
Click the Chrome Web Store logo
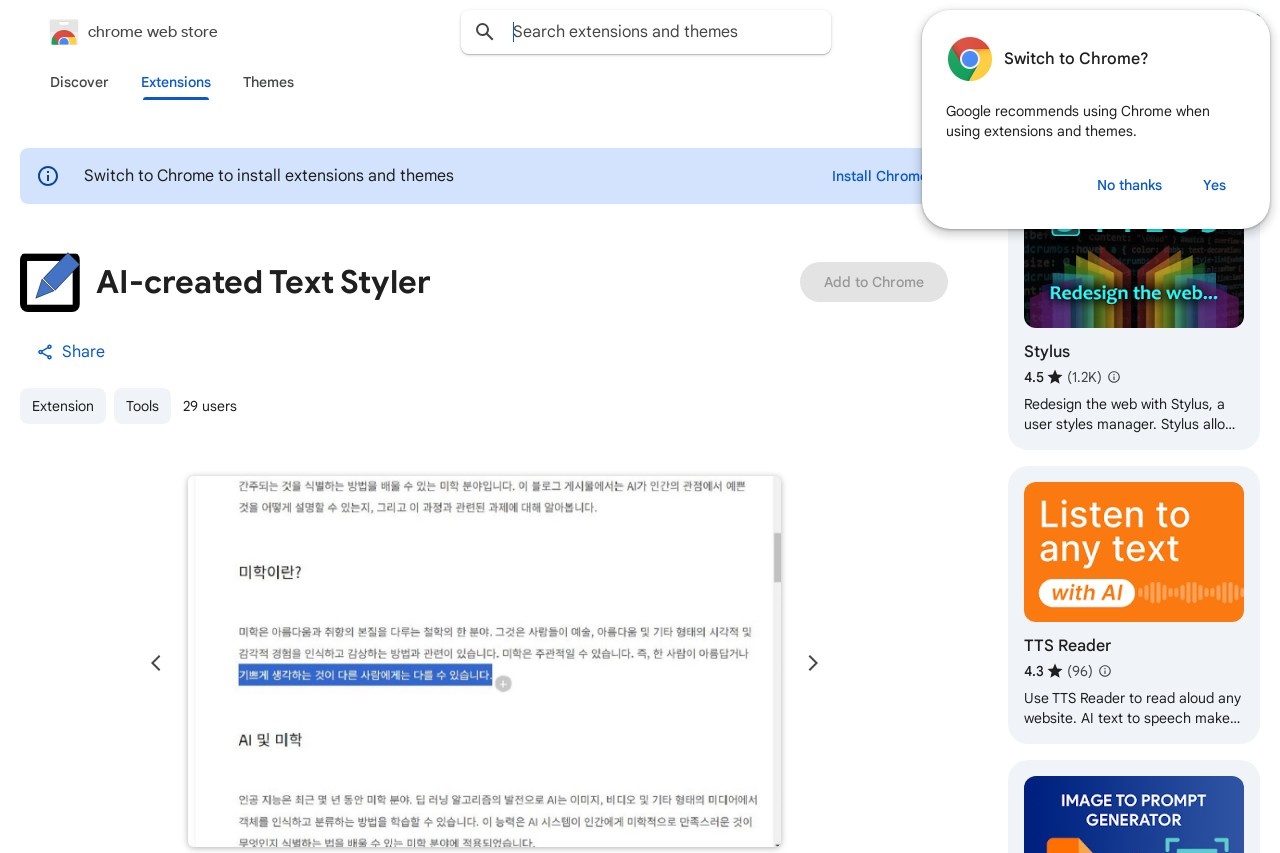64,32
